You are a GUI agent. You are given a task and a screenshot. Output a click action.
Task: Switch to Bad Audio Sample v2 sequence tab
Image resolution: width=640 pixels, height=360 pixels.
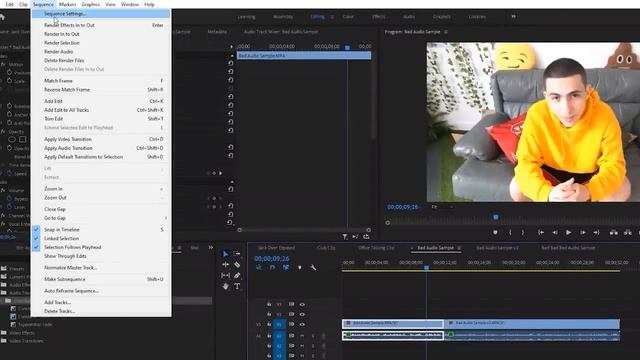click(x=497, y=248)
